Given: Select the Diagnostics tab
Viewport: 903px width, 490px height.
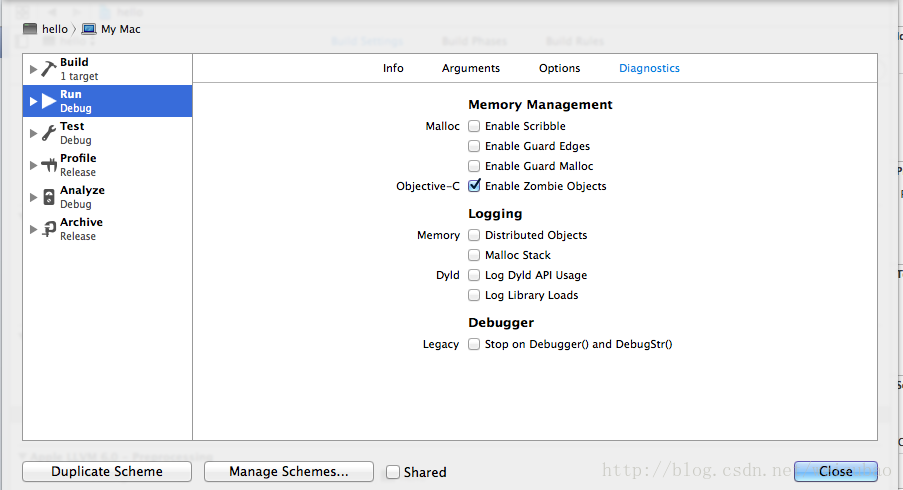Looking at the screenshot, I should pos(650,68).
